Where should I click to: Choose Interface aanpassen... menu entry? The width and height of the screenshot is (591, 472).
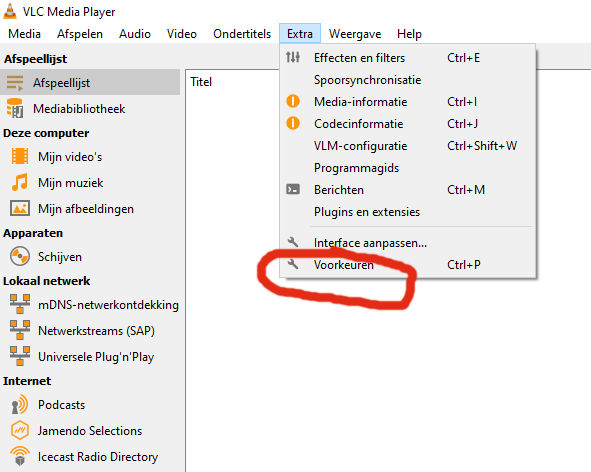408,242
